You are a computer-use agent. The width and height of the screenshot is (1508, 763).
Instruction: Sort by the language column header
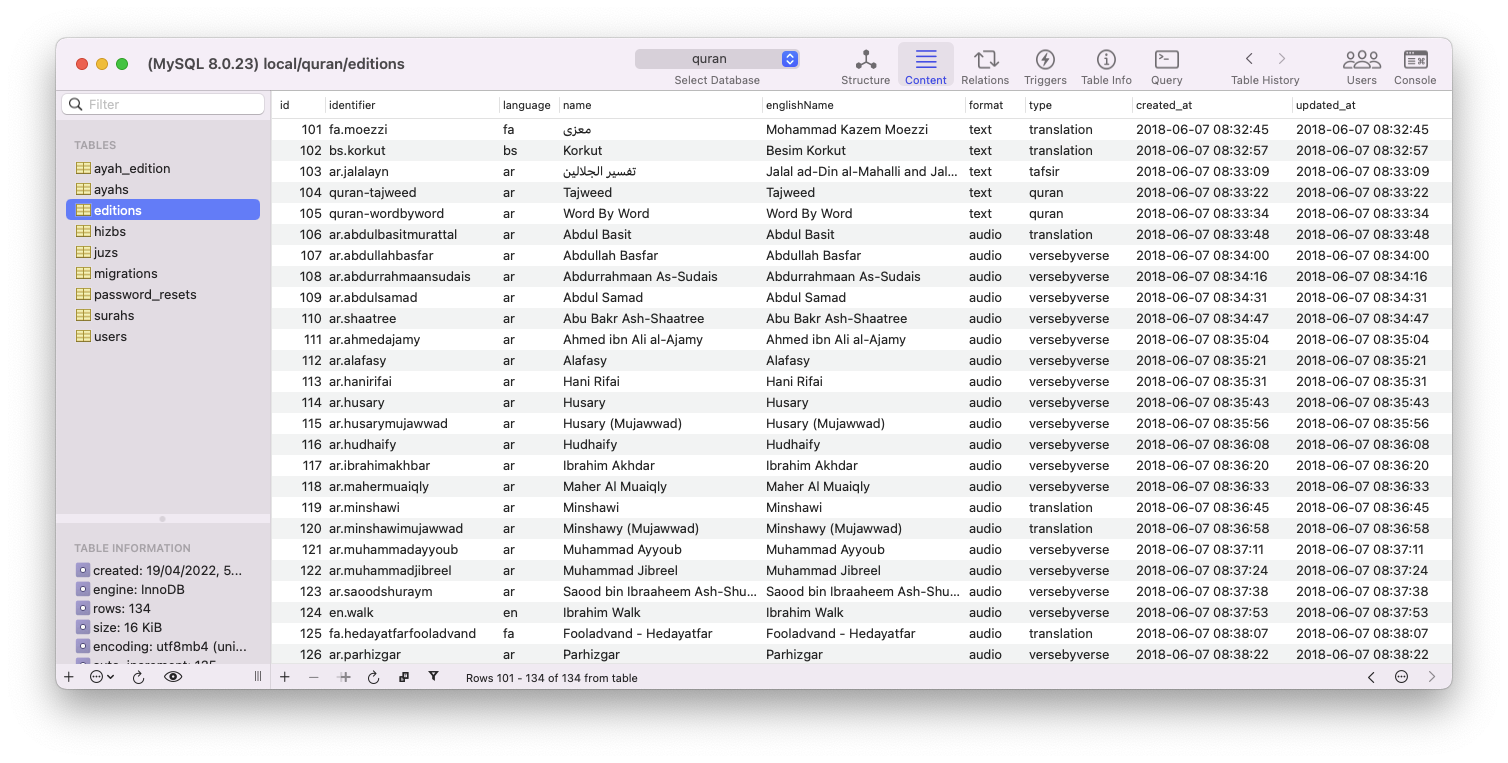[529, 105]
